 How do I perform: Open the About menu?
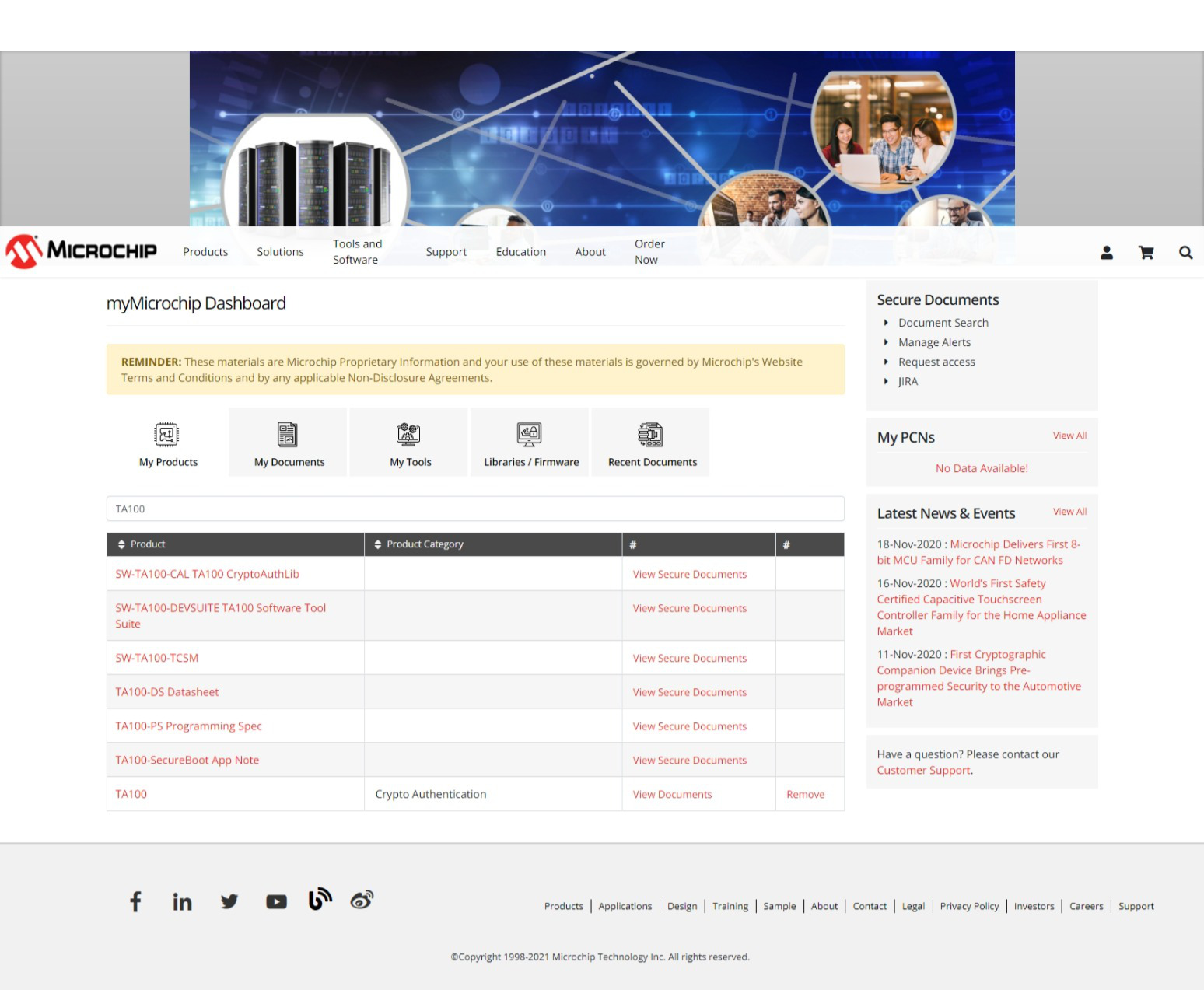[590, 252]
